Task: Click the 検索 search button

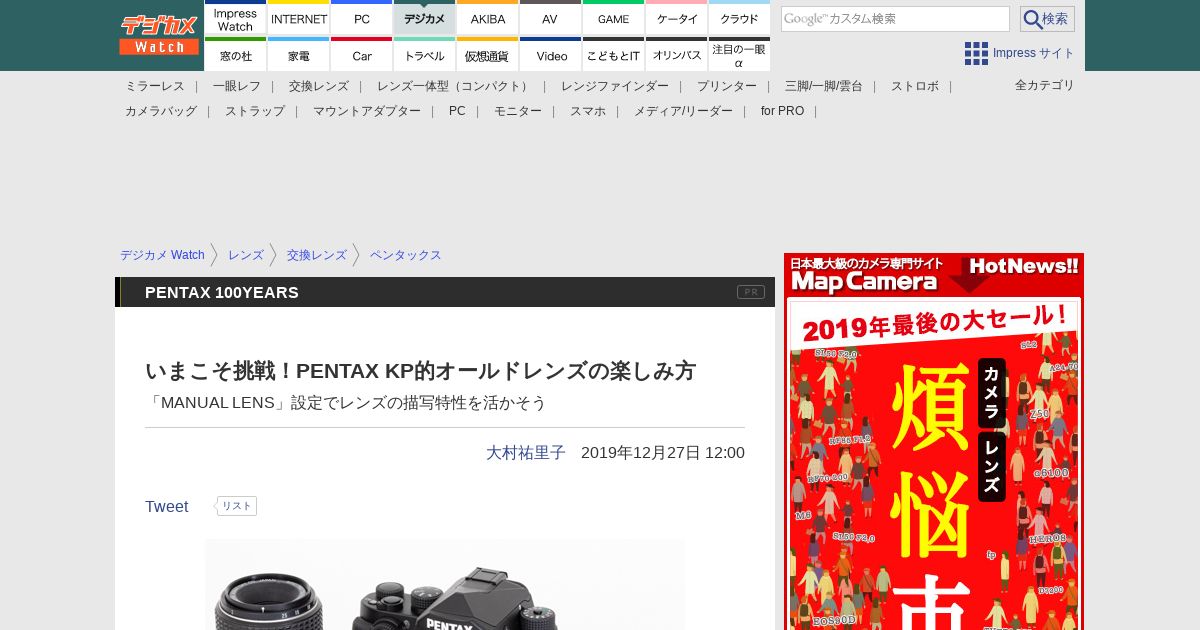Action: (1047, 19)
